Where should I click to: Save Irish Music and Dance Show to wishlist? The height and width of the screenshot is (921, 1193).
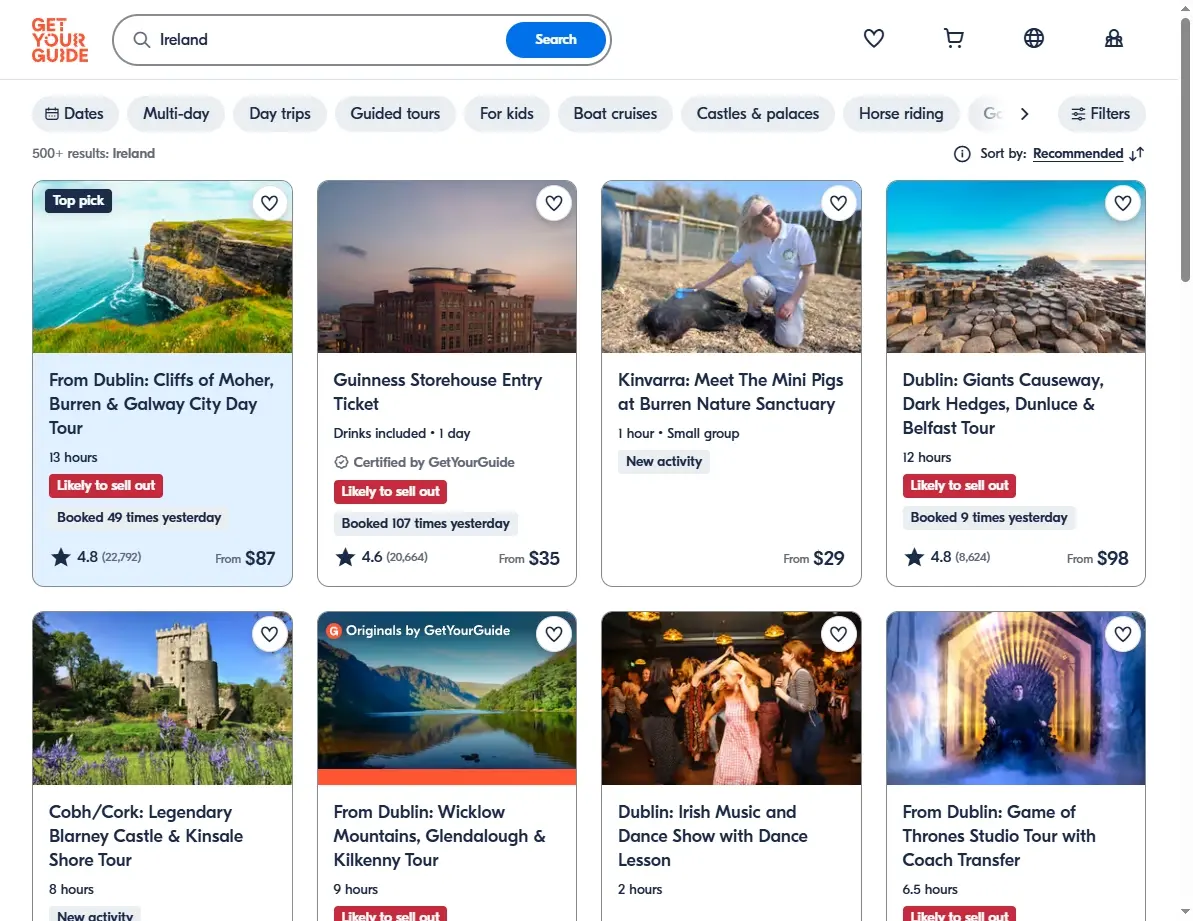pos(838,634)
